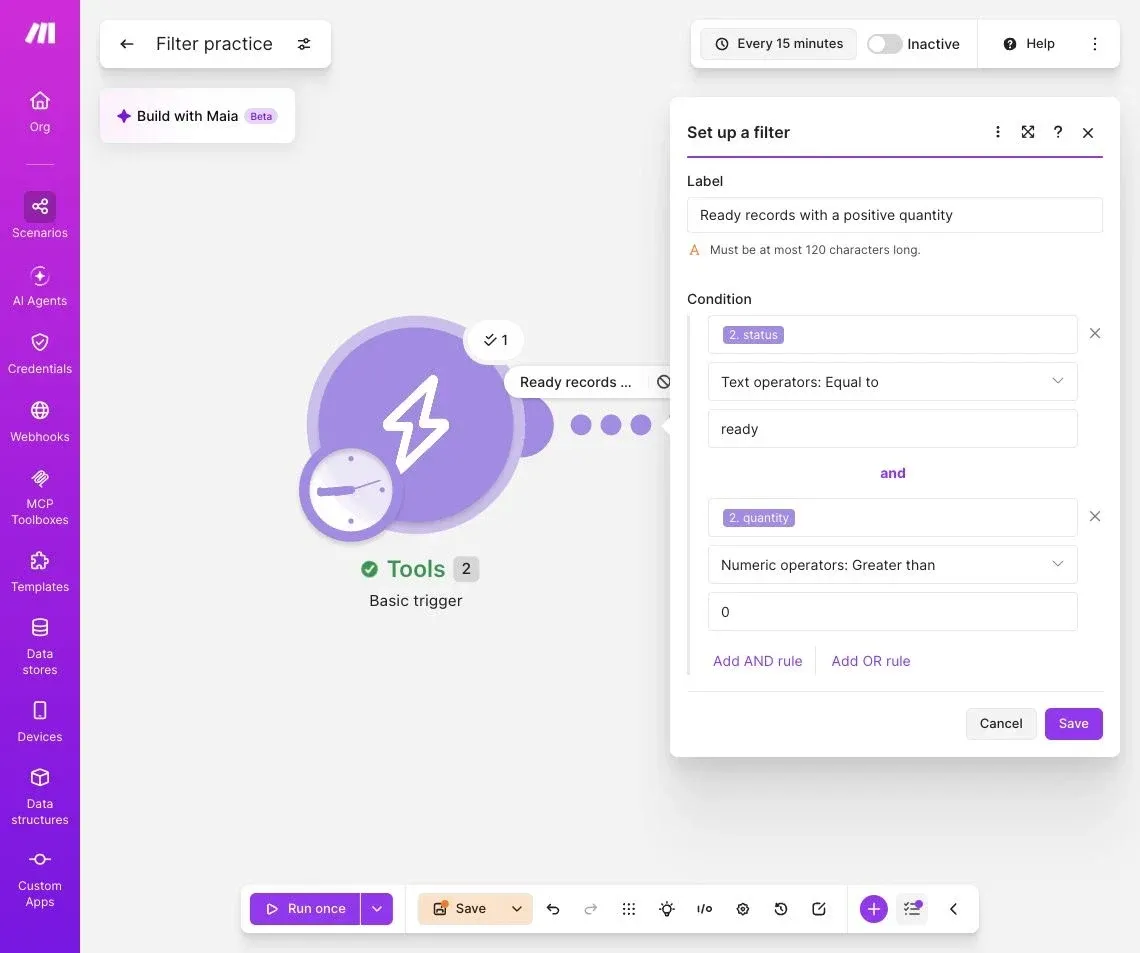
Task: Open Every 15 minutes schedule
Action: pyautogui.click(x=779, y=44)
